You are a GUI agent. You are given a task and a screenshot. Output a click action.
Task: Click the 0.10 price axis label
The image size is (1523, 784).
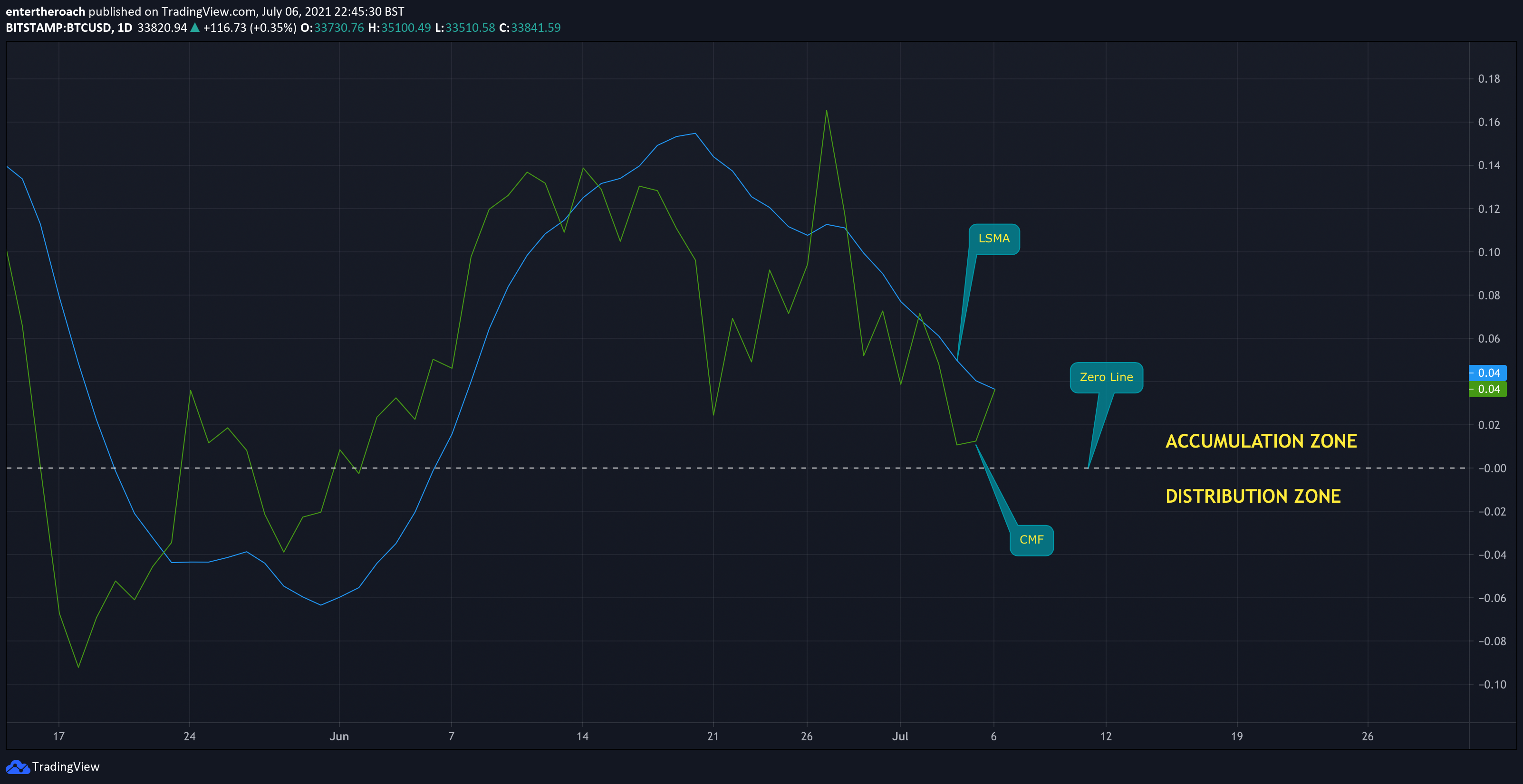pyautogui.click(x=1489, y=252)
